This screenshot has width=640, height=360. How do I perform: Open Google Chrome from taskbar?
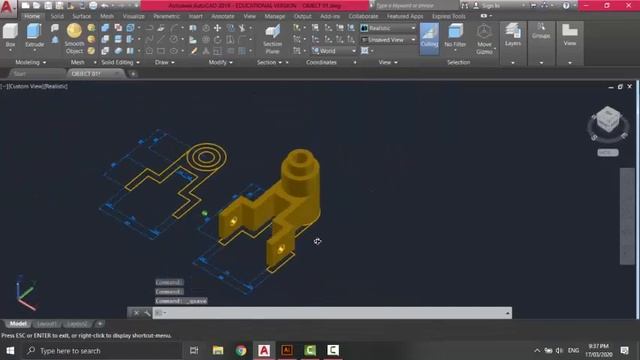point(241,350)
